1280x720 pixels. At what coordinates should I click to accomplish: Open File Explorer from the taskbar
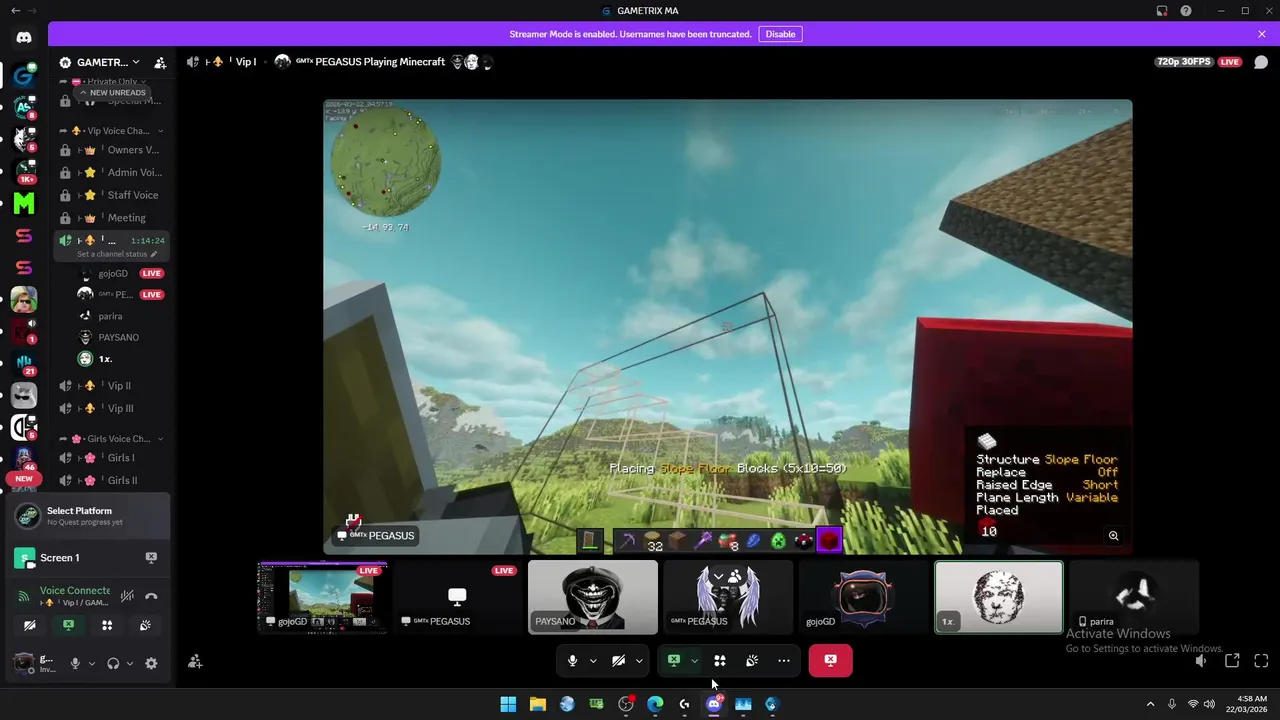tap(537, 704)
